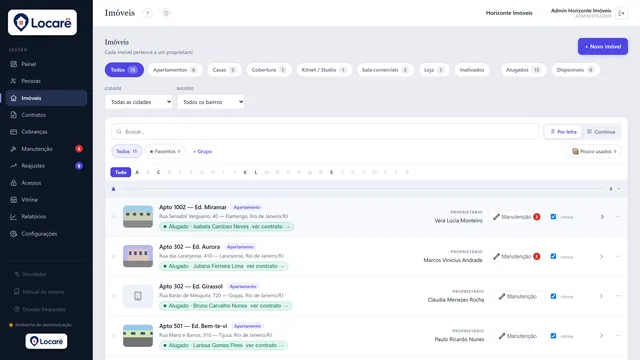Click the history clock icon near title
This screenshot has width=640, height=360.
tap(166, 13)
